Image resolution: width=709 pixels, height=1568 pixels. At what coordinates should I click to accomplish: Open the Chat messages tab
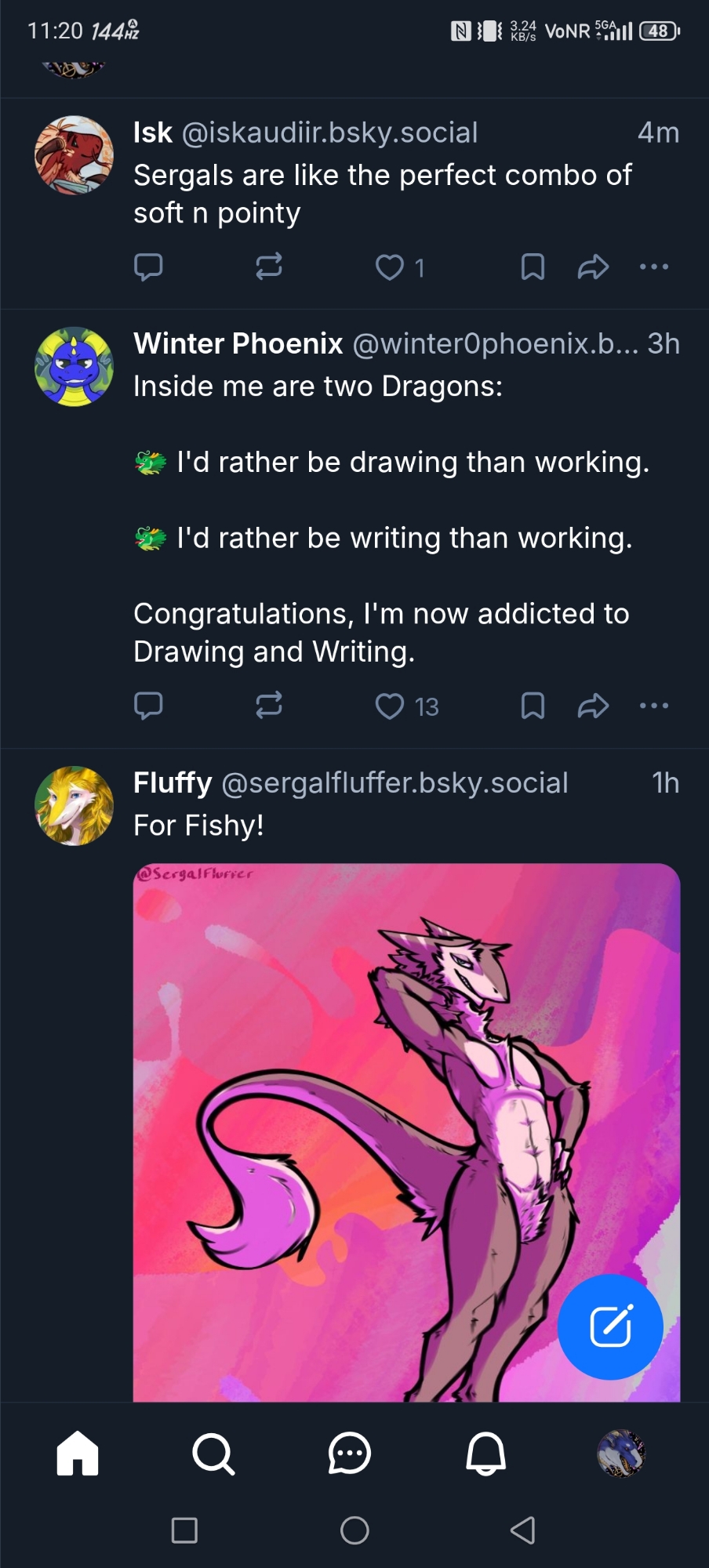(349, 1453)
